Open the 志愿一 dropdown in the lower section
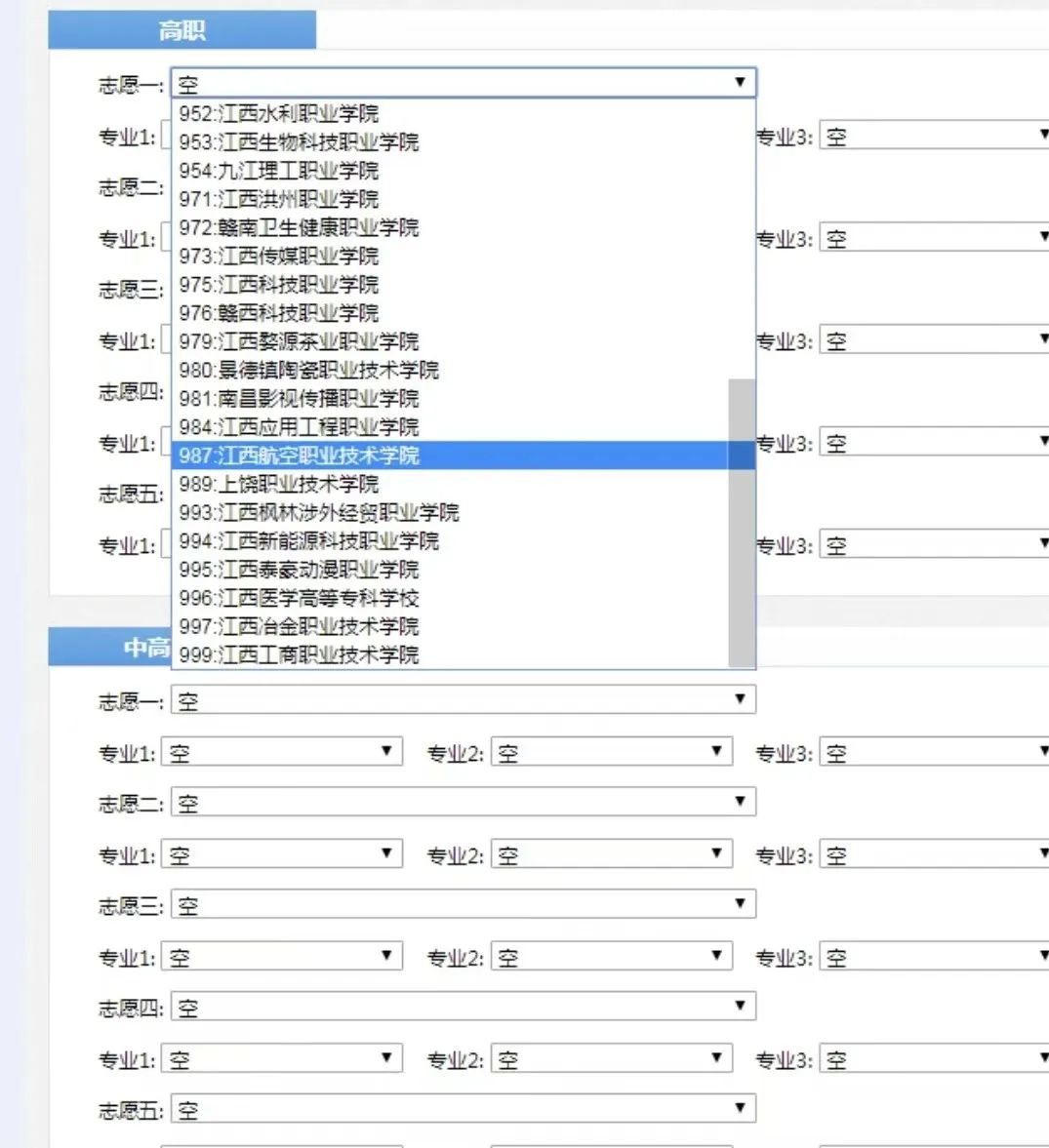 coord(461,698)
